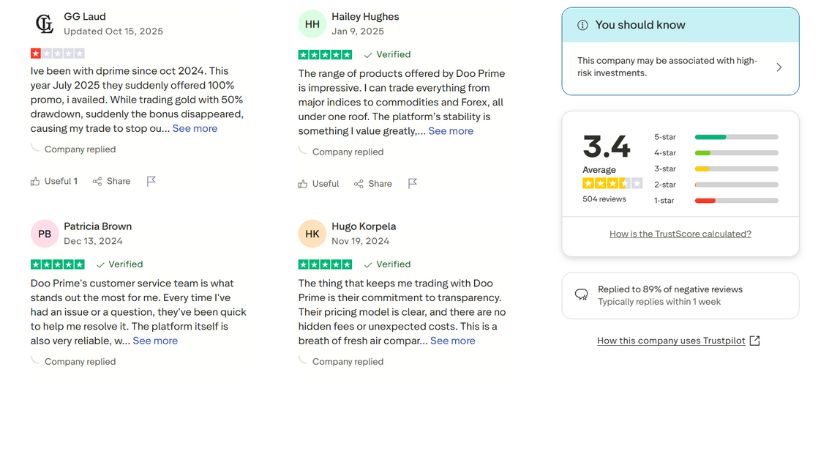The width and height of the screenshot is (840, 473).
Task: Expand Patricia Brown's review with See more
Action: [x=155, y=340]
